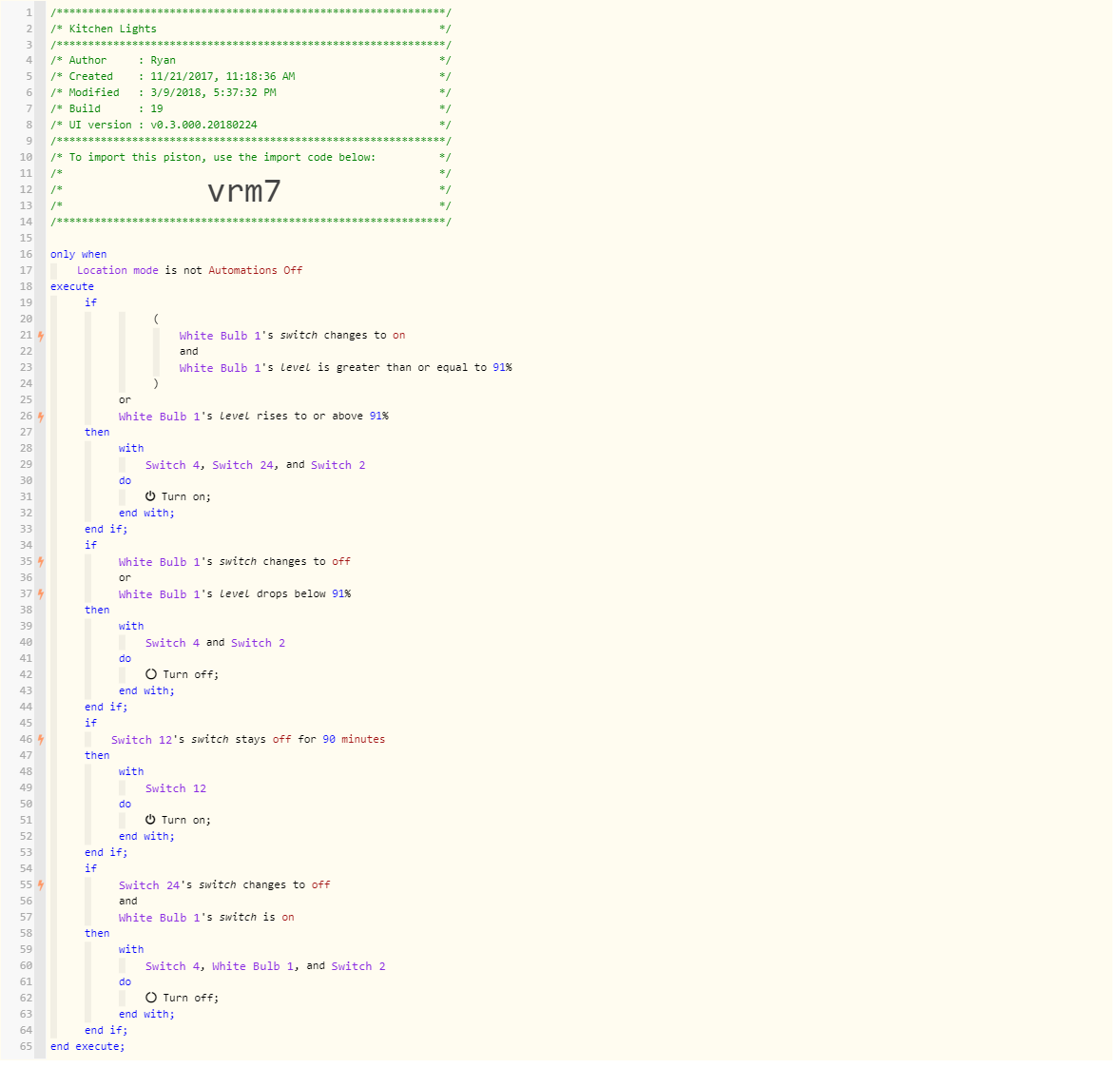Click the 'then' keyword on line 58
The height and width of the screenshot is (1068, 1120).
pos(97,934)
